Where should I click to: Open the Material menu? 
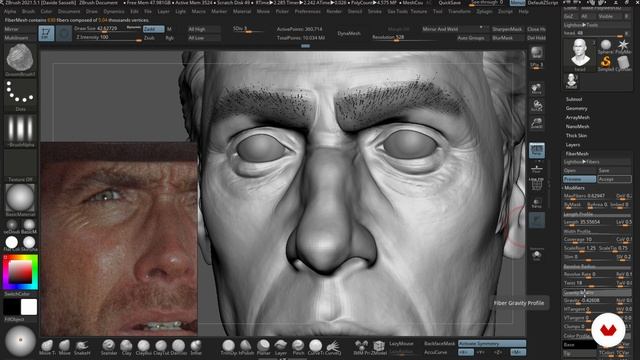click(x=242, y=11)
